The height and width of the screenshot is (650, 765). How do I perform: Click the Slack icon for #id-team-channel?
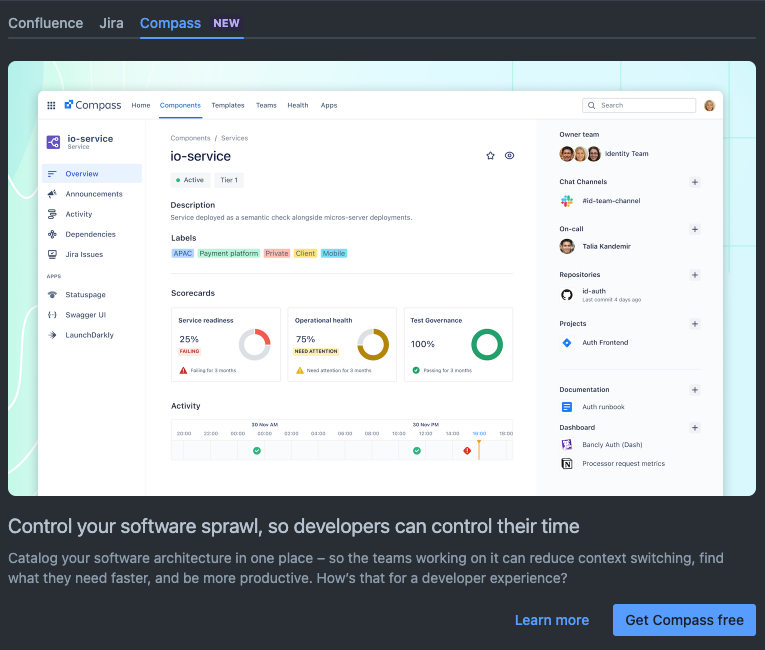coord(566,201)
